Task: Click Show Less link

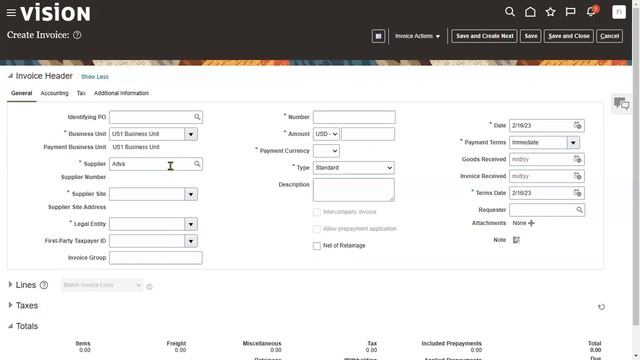Action: pos(95,77)
